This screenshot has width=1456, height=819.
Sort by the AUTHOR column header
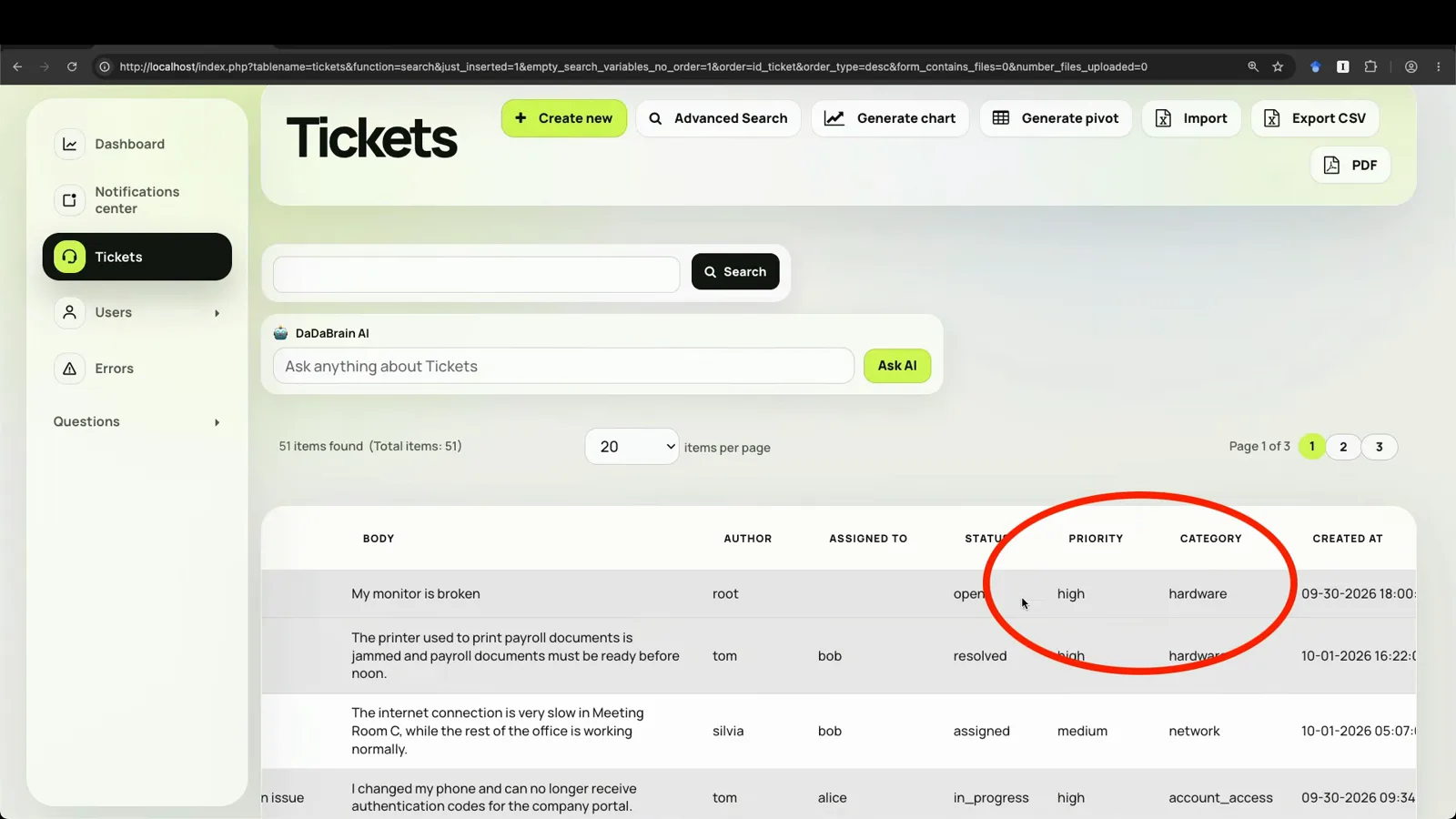pos(748,539)
